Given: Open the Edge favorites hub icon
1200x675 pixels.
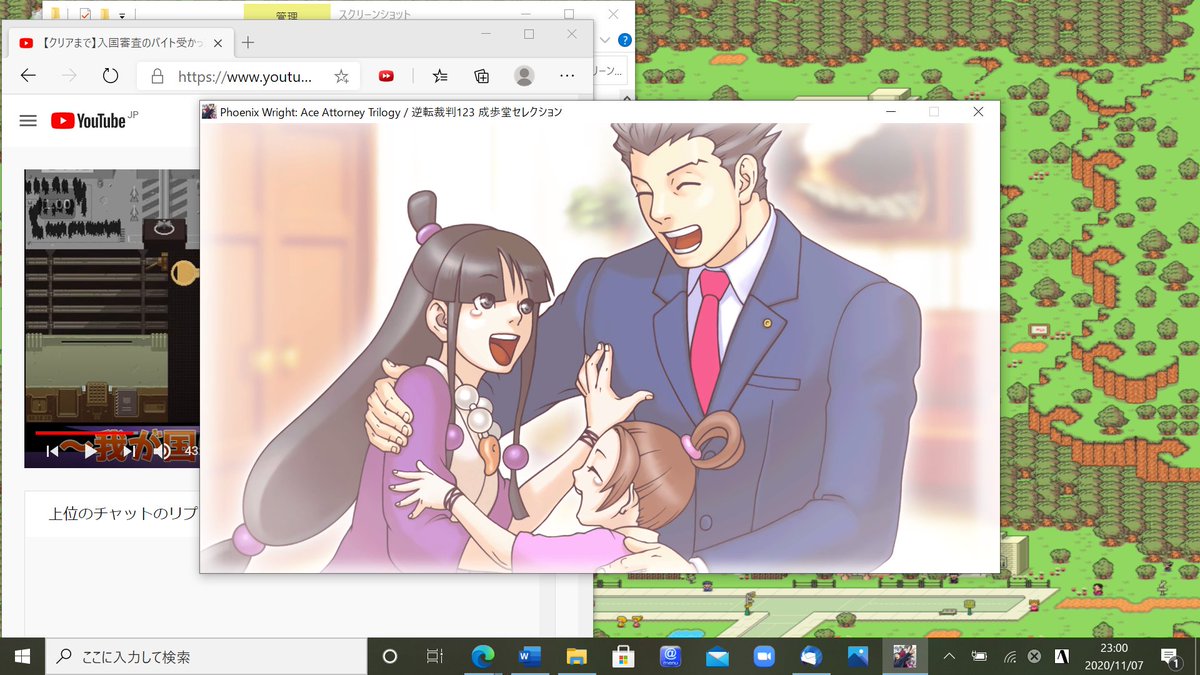Looking at the screenshot, I should coord(439,76).
